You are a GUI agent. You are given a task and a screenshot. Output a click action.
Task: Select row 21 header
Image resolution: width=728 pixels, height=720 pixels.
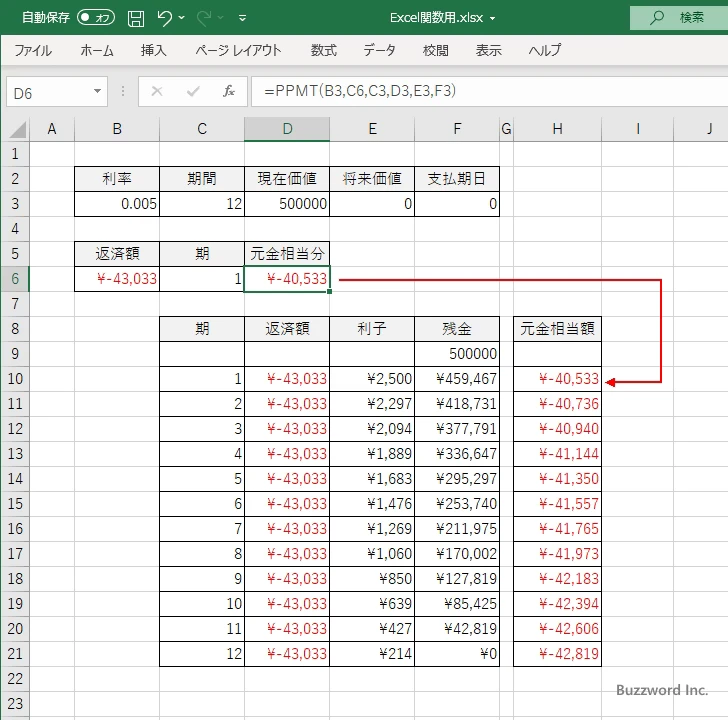pos(15,654)
